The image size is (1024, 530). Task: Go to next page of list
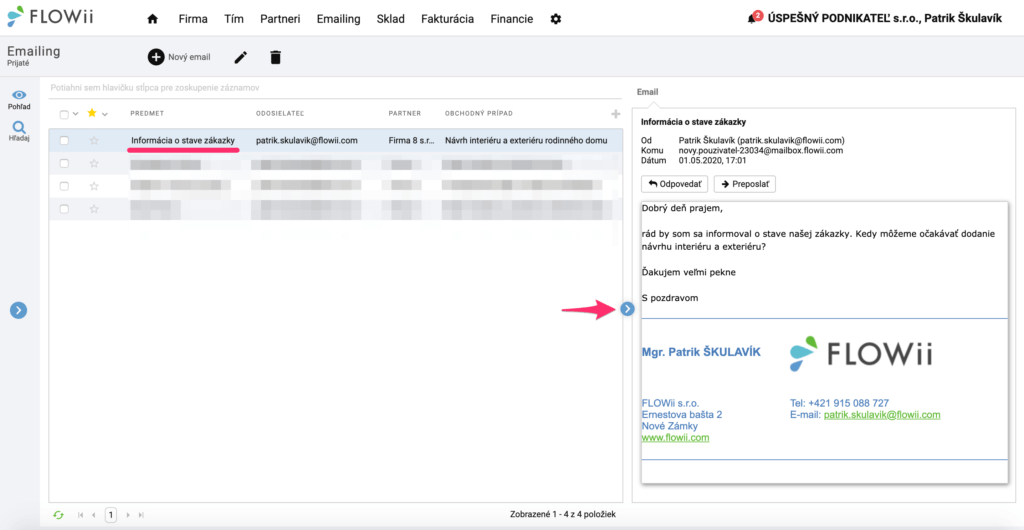coord(128,514)
